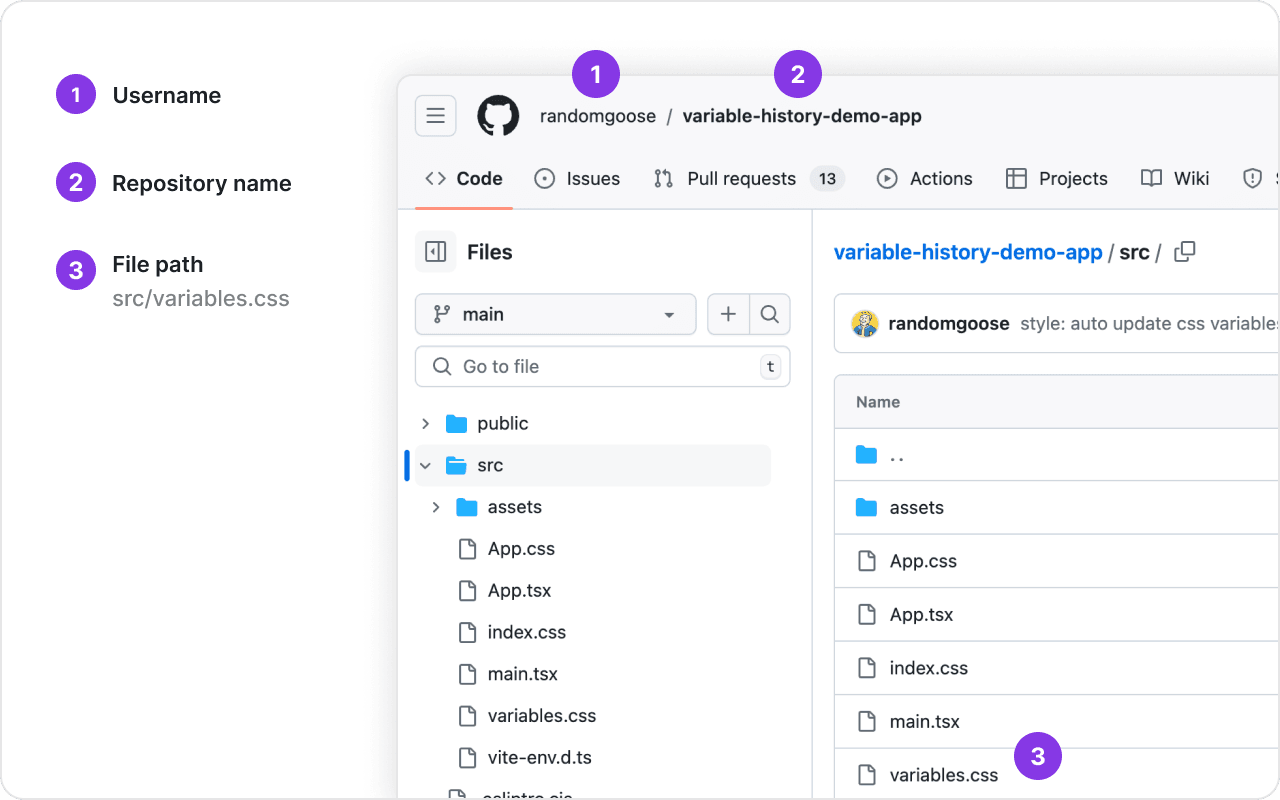
Task: Open the Pull requests tab
Action: [x=749, y=179]
